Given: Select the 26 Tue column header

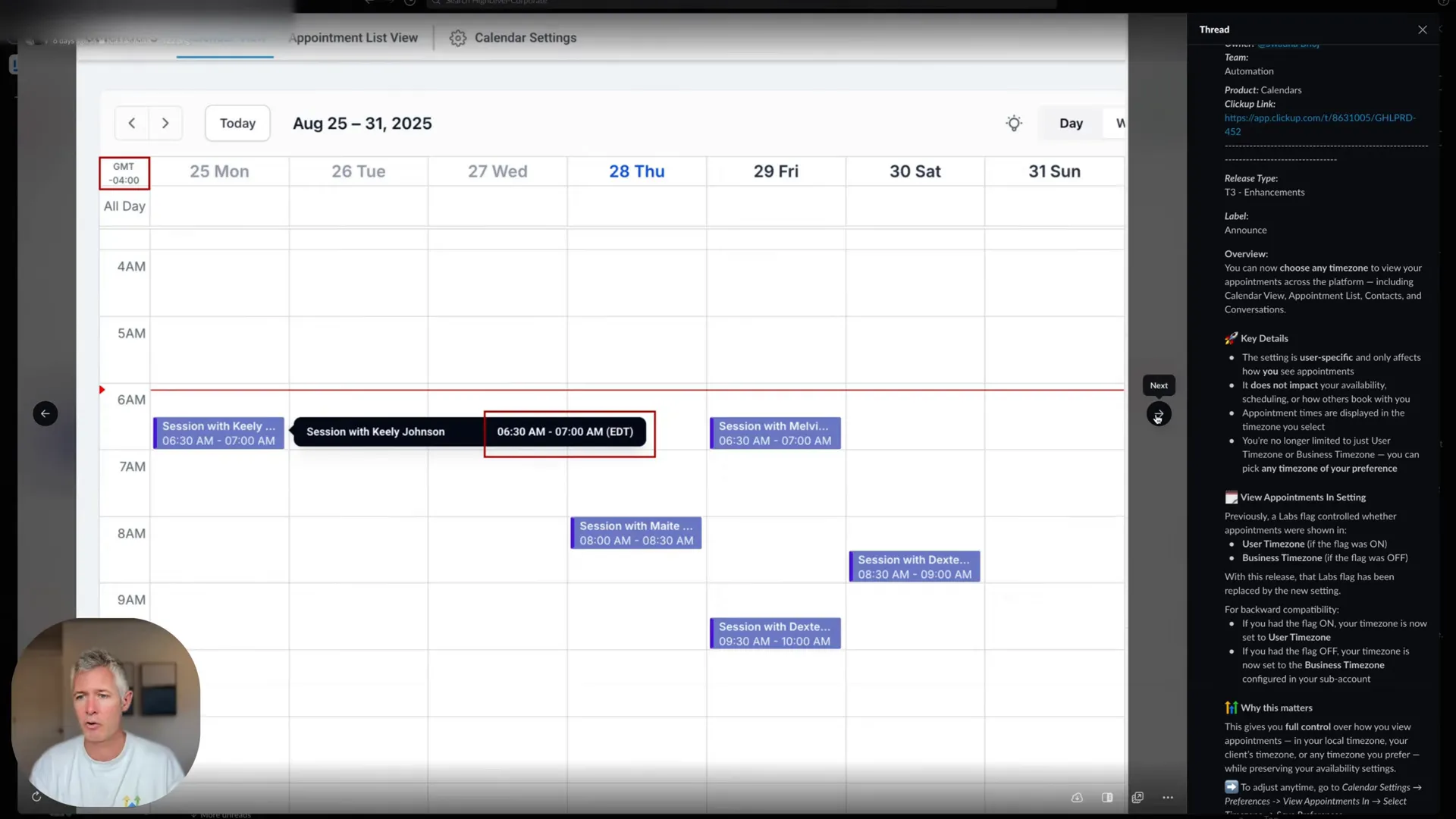Looking at the screenshot, I should 359,171.
